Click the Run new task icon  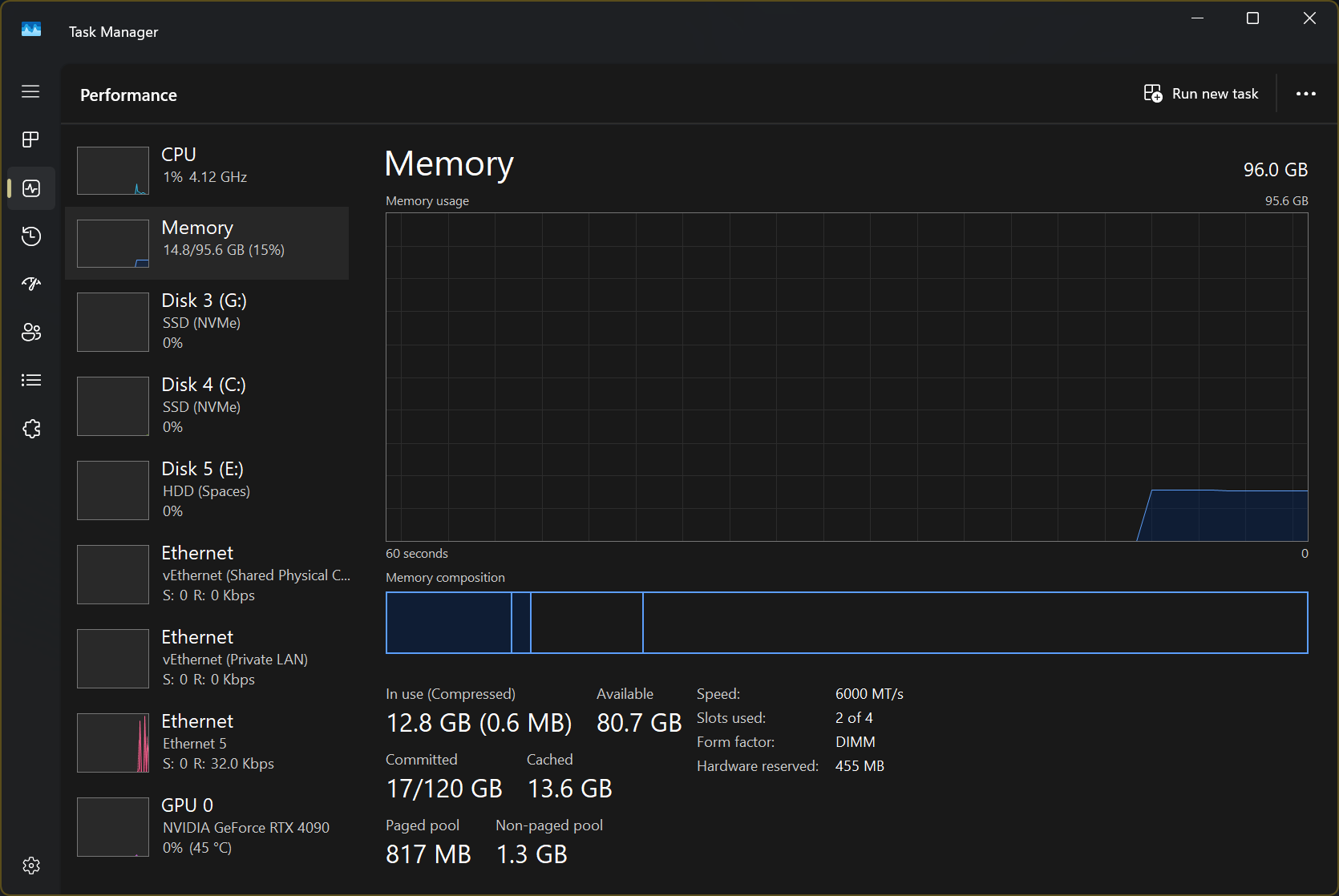pos(1153,94)
